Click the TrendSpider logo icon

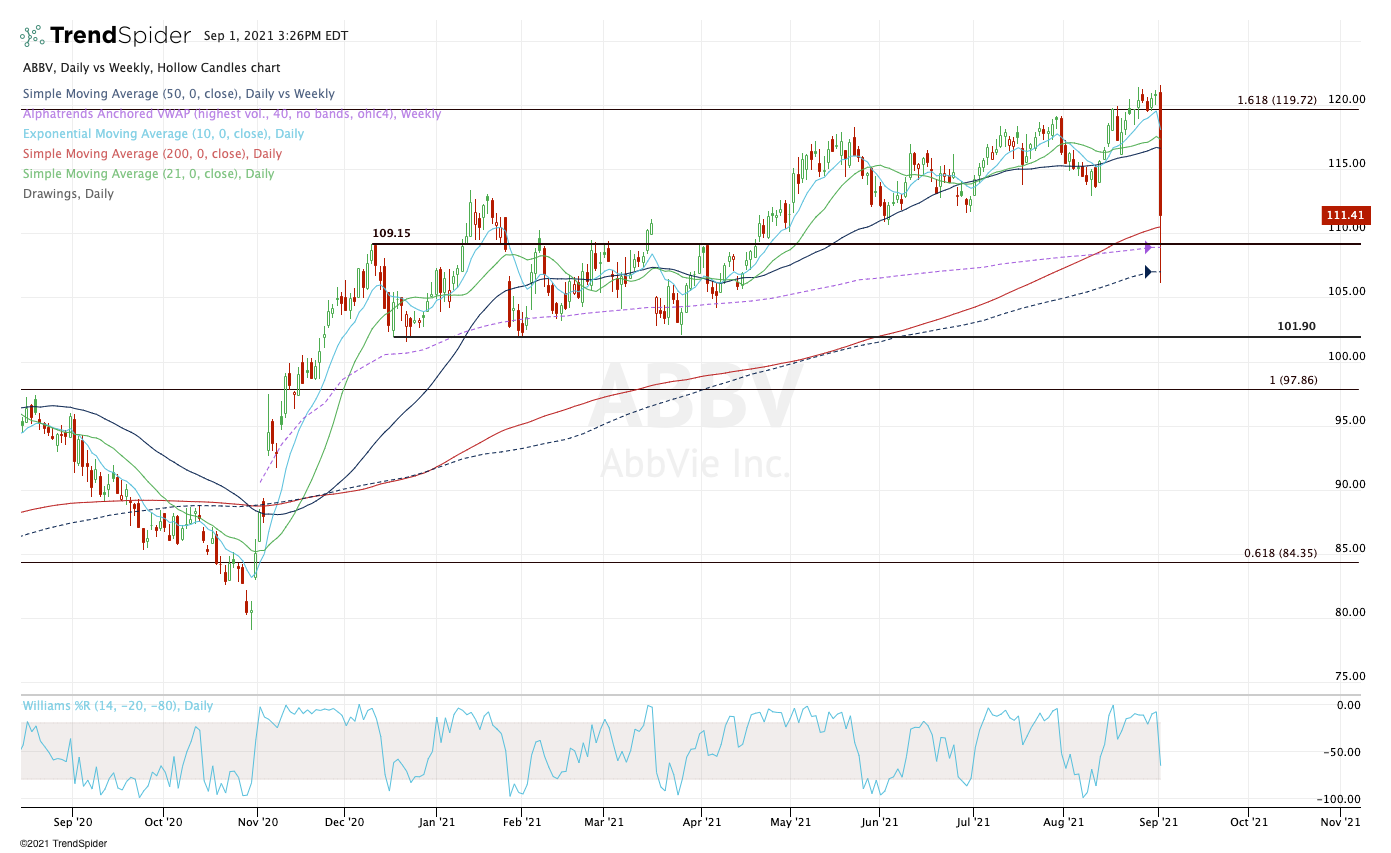point(32,36)
